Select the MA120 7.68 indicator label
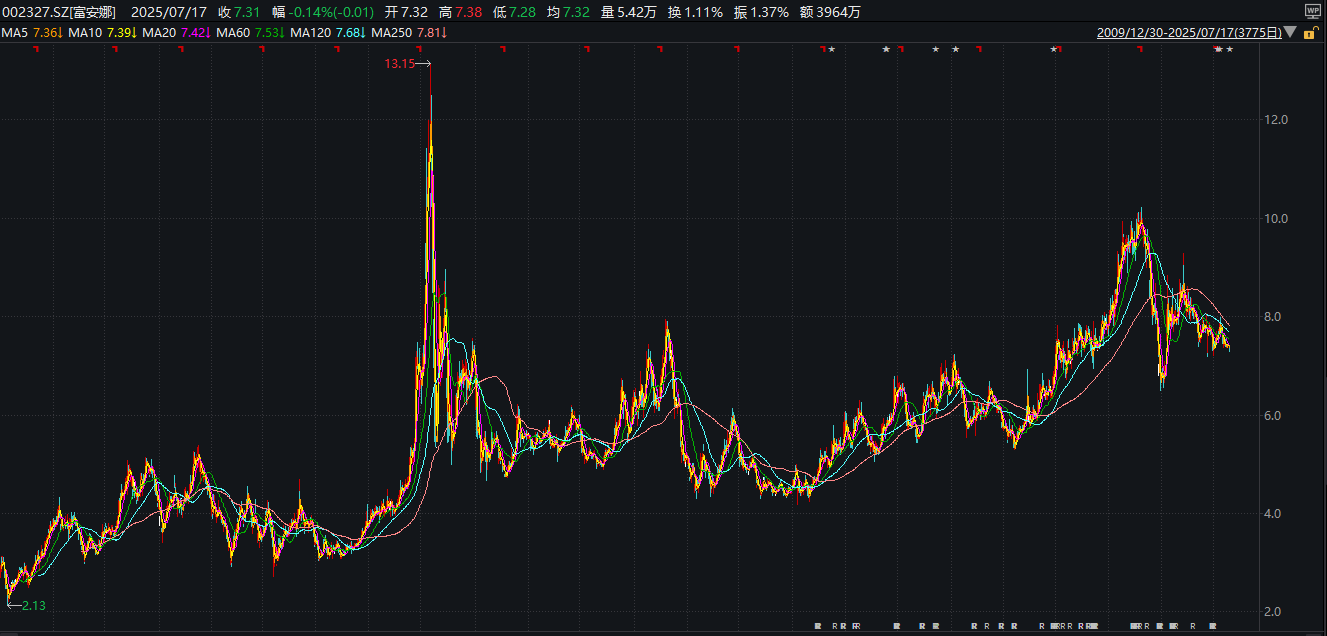The height and width of the screenshot is (636, 1327). click(328, 33)
